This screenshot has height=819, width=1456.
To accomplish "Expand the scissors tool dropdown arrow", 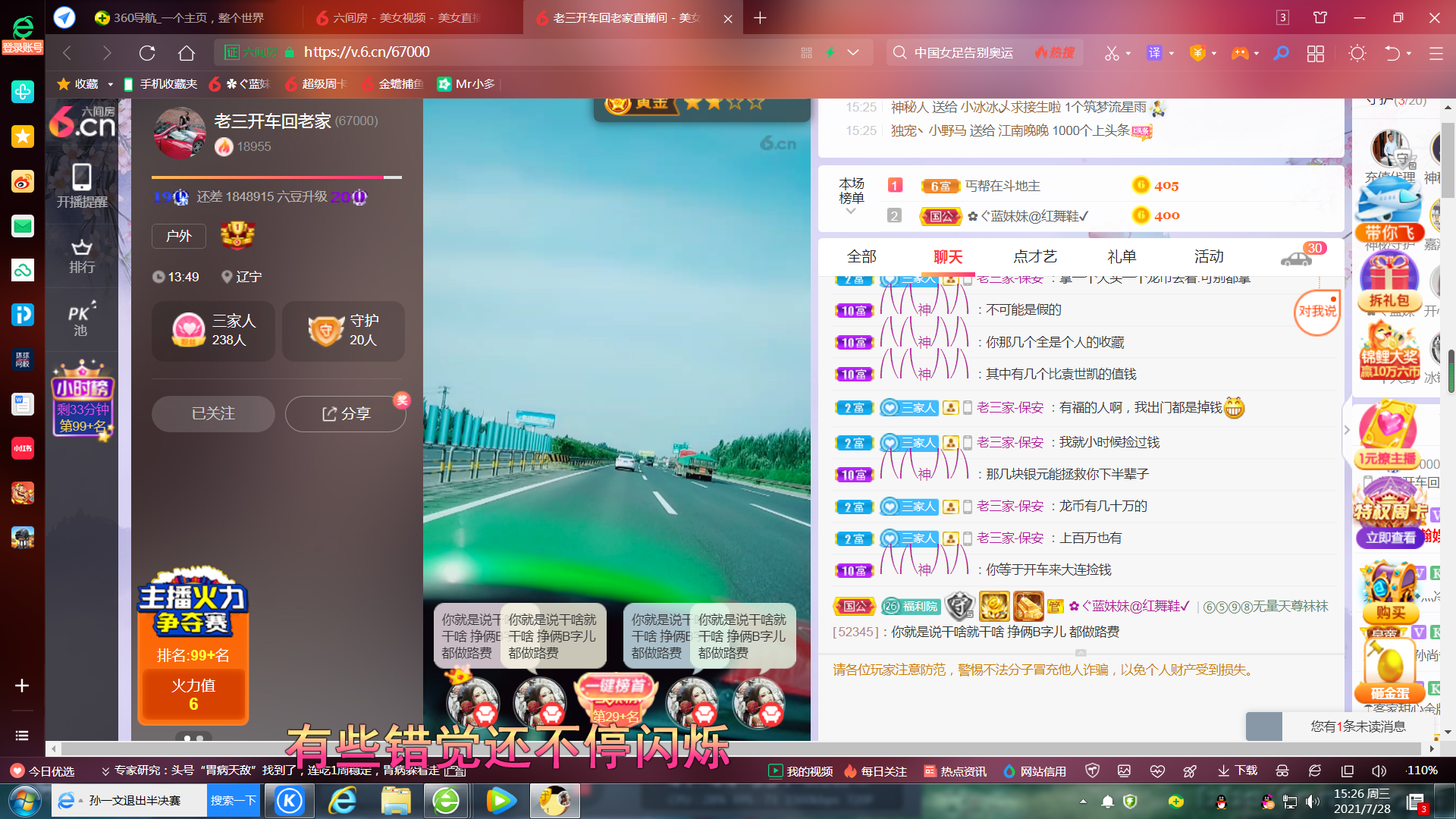I will point(1128,53).
